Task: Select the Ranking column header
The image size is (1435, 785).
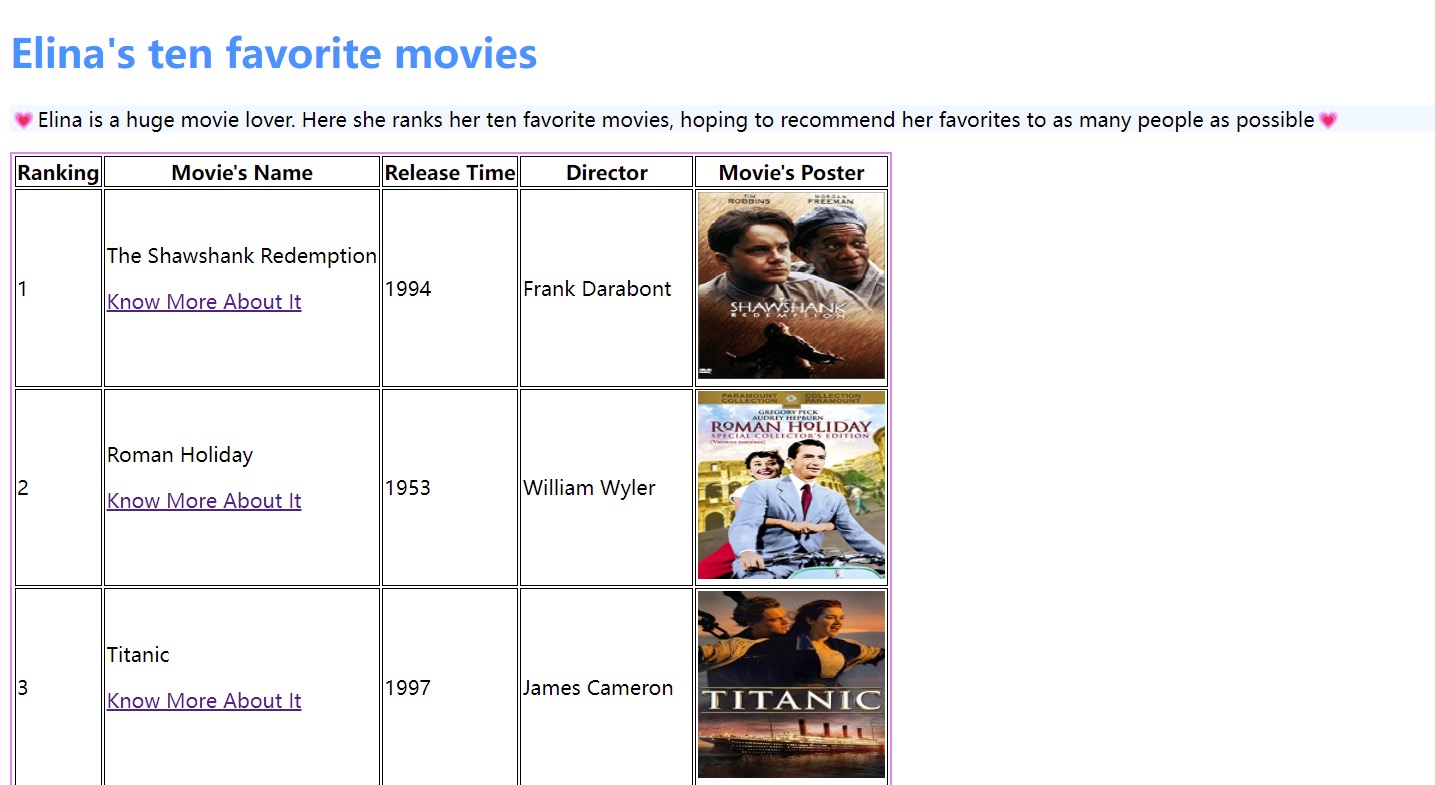Action: [x=58, y=172]
